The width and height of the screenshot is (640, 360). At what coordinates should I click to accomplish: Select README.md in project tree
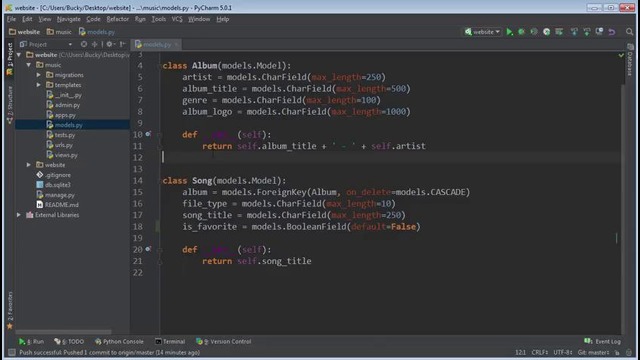click(x=58, y=204)
